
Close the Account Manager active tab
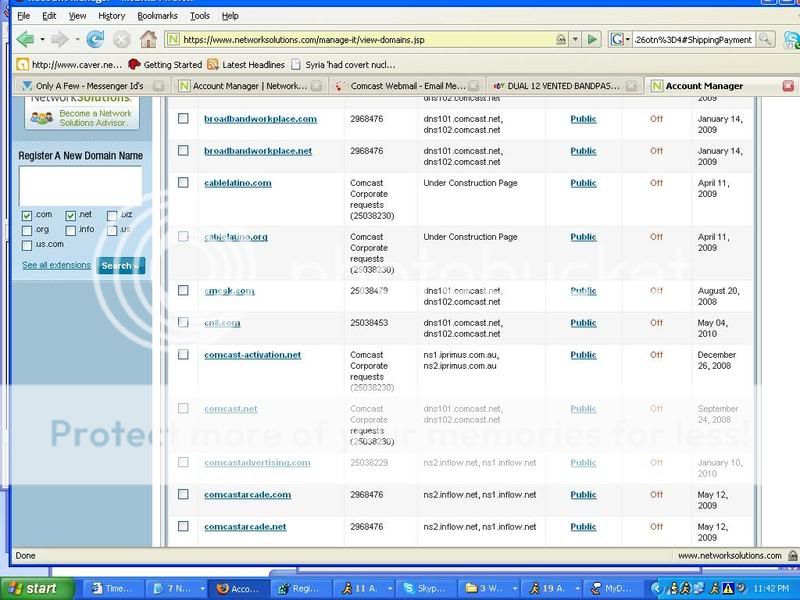[x=788, y=86]
